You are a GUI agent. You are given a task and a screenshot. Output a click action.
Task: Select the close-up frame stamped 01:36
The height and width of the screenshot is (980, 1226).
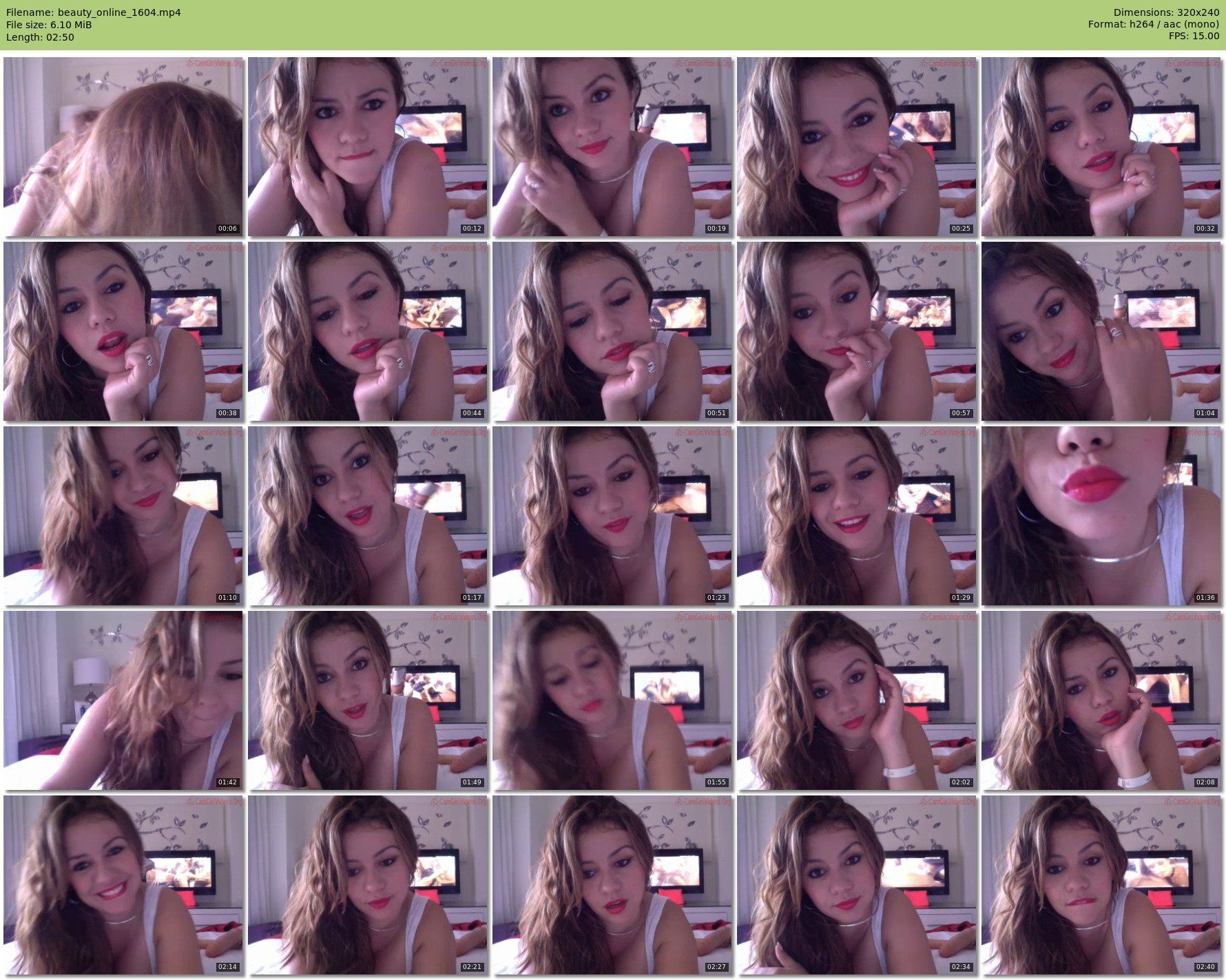1101,516
